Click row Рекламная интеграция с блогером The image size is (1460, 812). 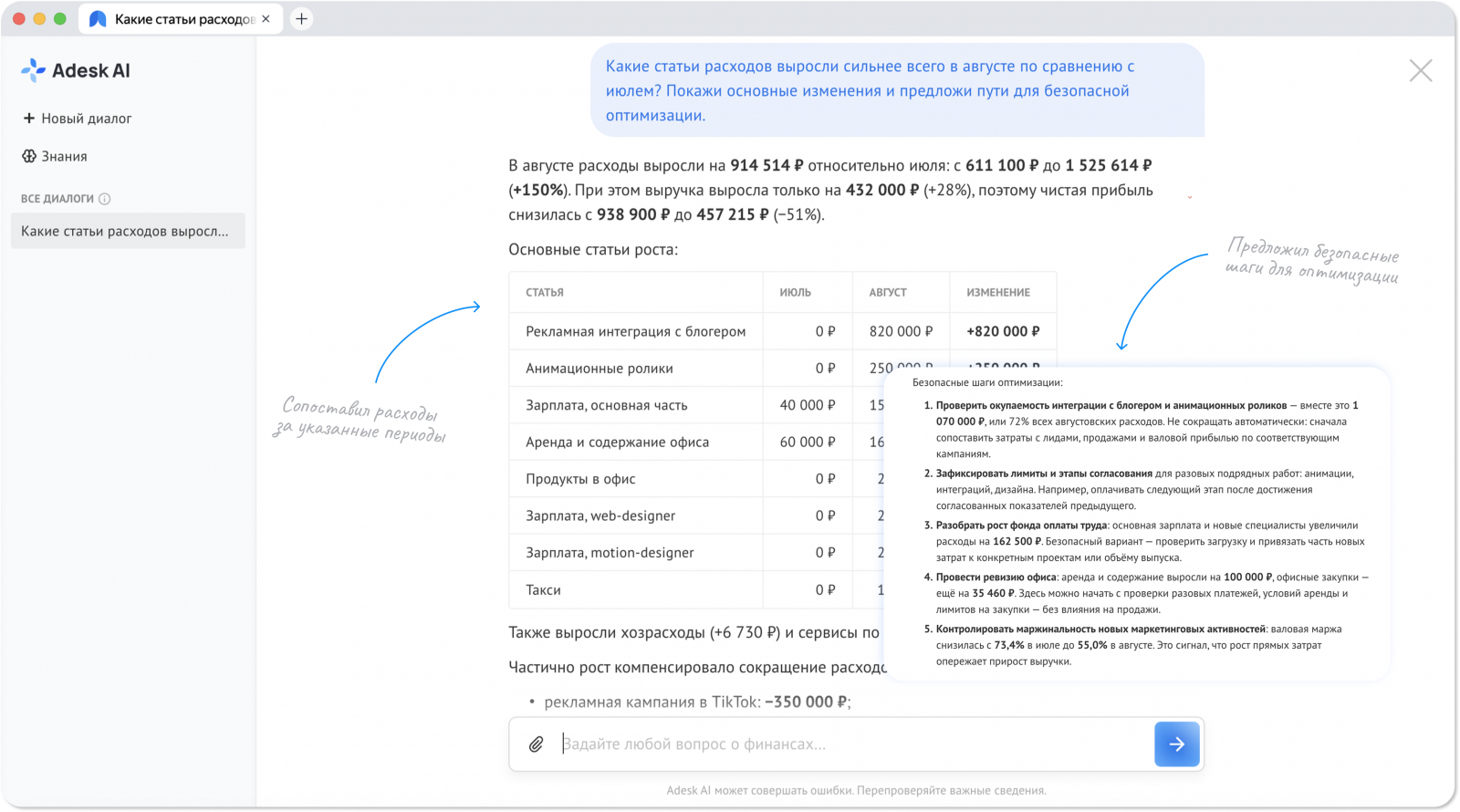(x=782, y=331)
